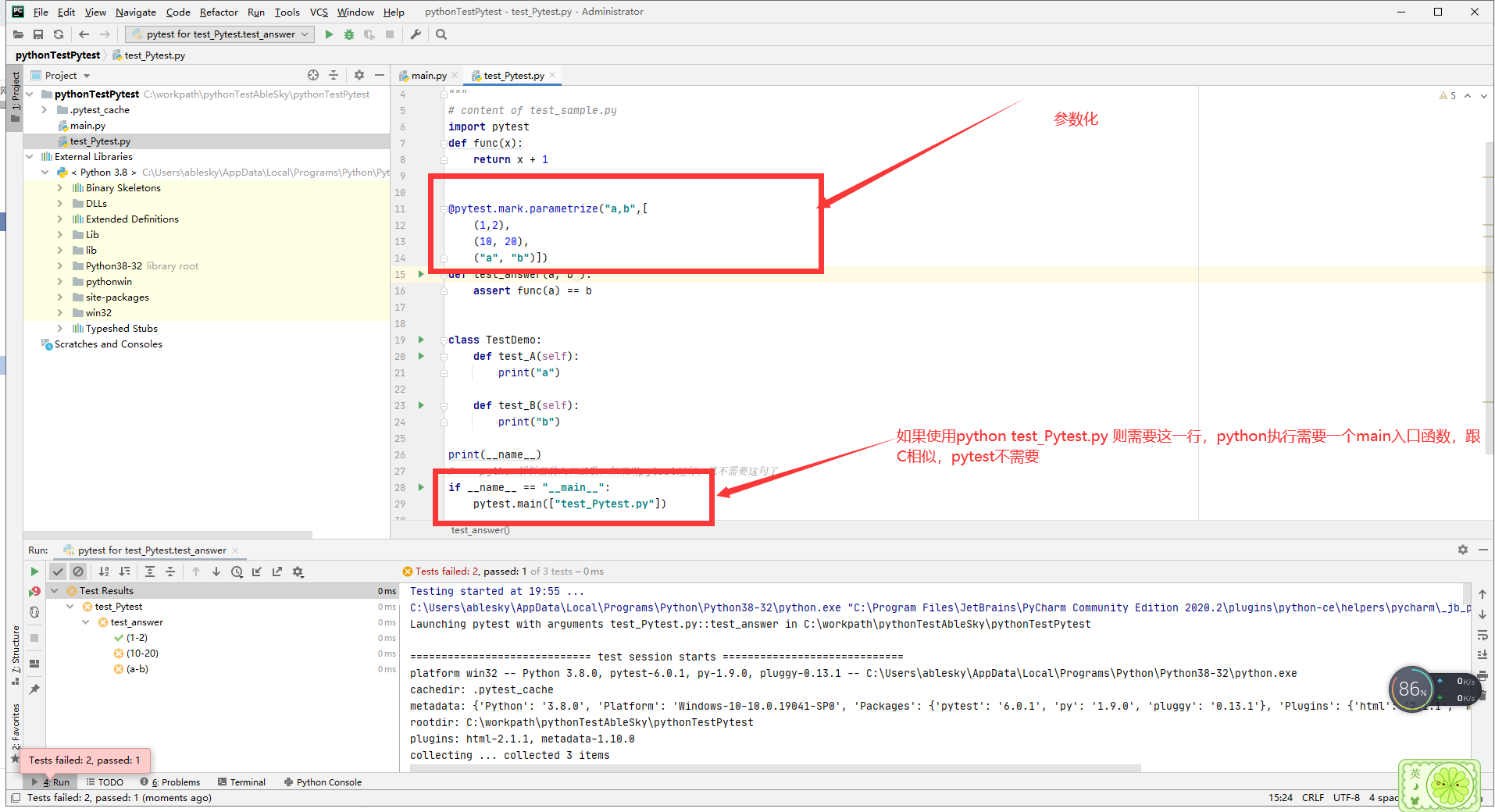Open test history clock icon
1495x812 pixels.
coord(237,572)
